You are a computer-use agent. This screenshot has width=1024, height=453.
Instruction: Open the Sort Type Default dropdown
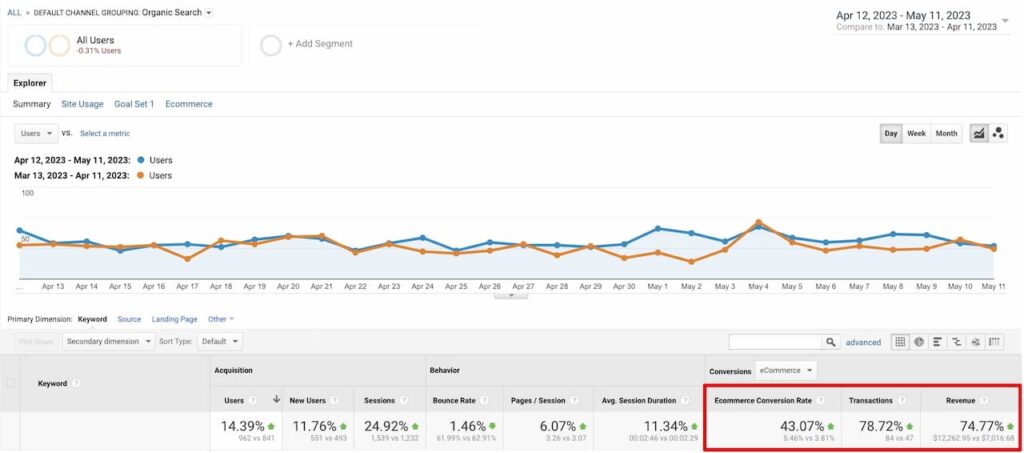[x=220, y=341]
